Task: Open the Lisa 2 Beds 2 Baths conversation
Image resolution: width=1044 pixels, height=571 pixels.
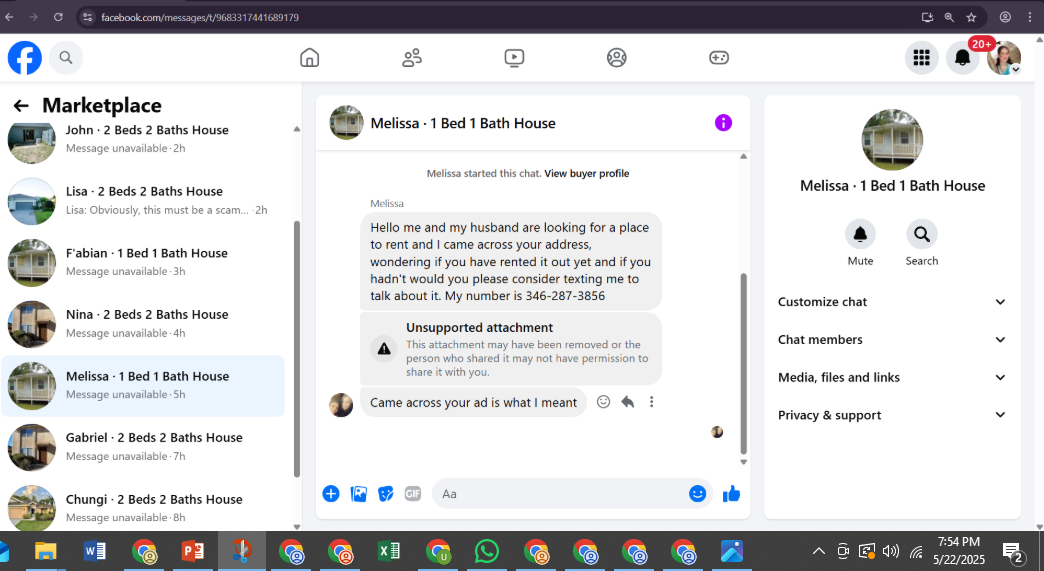Action: coord(143,200)
